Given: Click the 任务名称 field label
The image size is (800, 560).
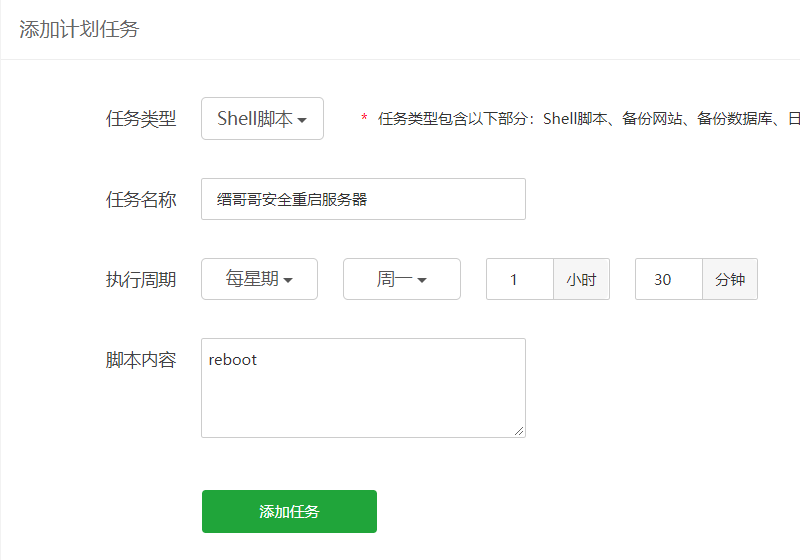Looking at the screenshot, I should (x=141, y=200).
